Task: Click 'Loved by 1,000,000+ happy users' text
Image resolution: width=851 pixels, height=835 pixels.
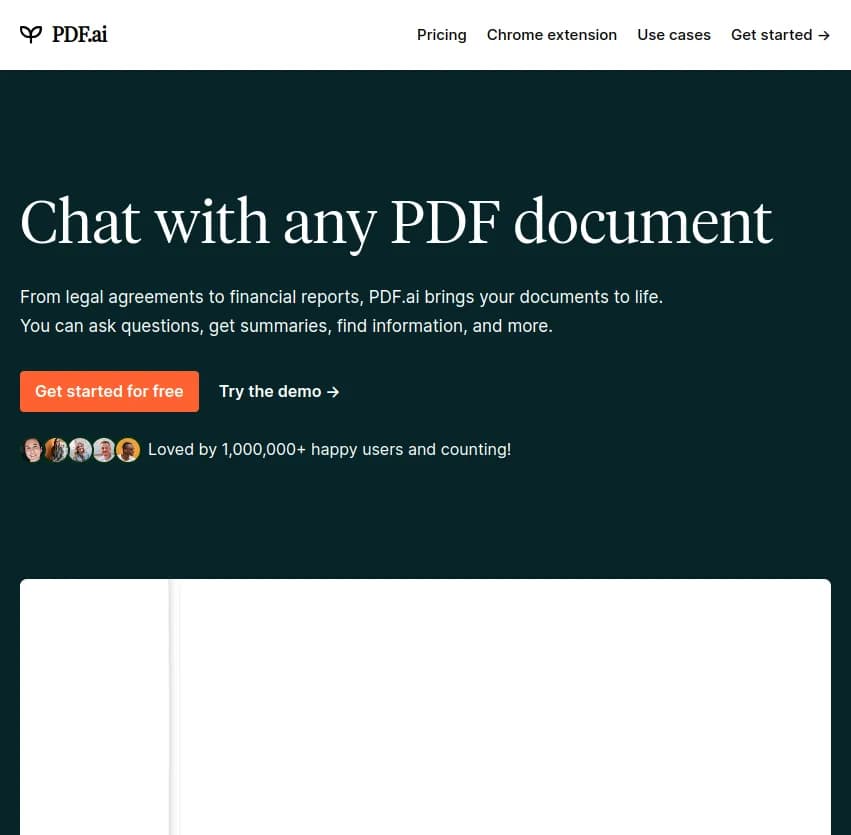Action: (x=329, y=449)
